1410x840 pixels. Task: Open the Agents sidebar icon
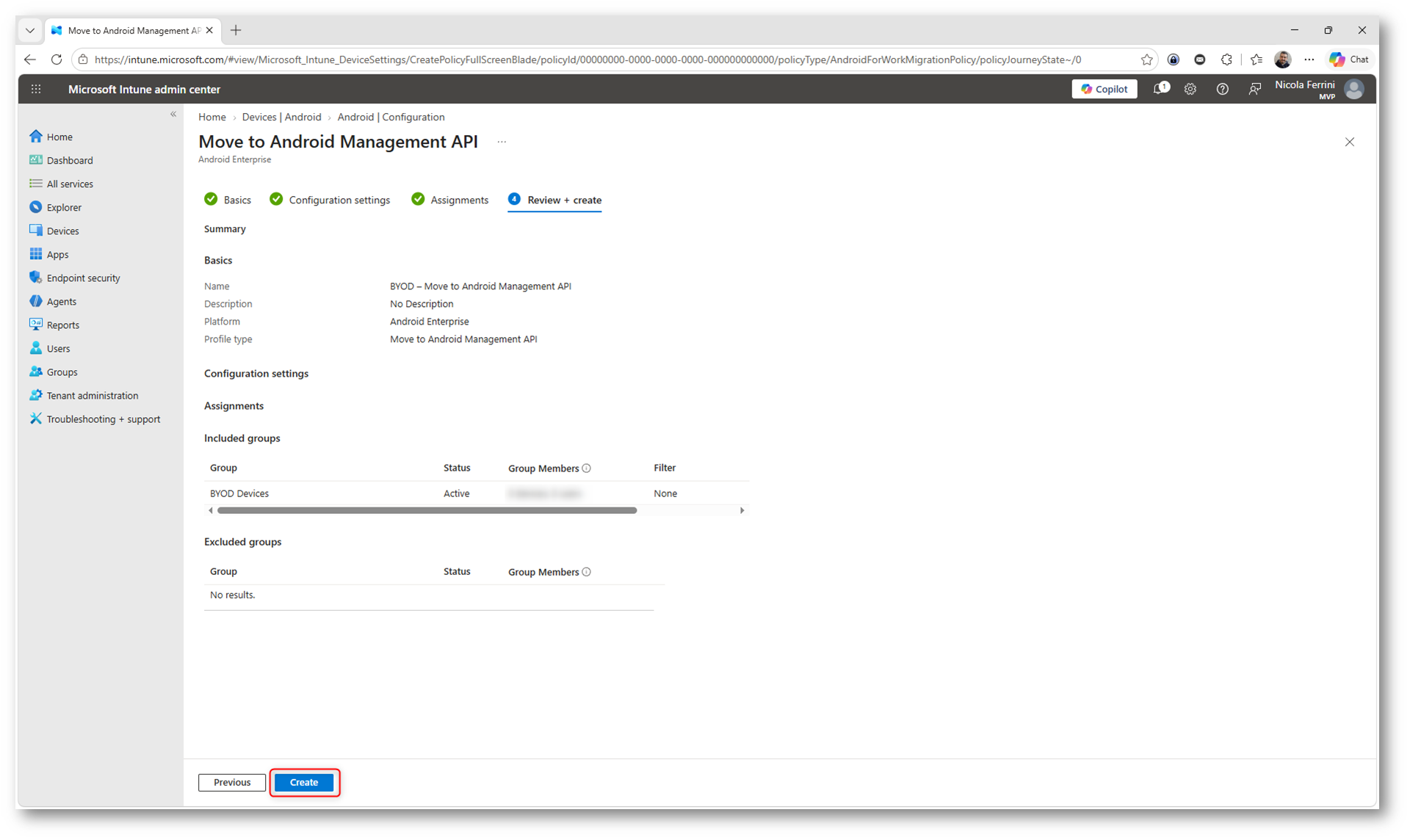pyautogui.click(x=36, y=301)
